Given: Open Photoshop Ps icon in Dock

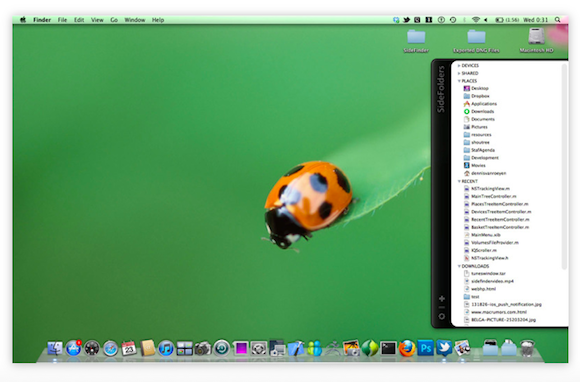Looking at the screenshot, I should pos(425,348).
